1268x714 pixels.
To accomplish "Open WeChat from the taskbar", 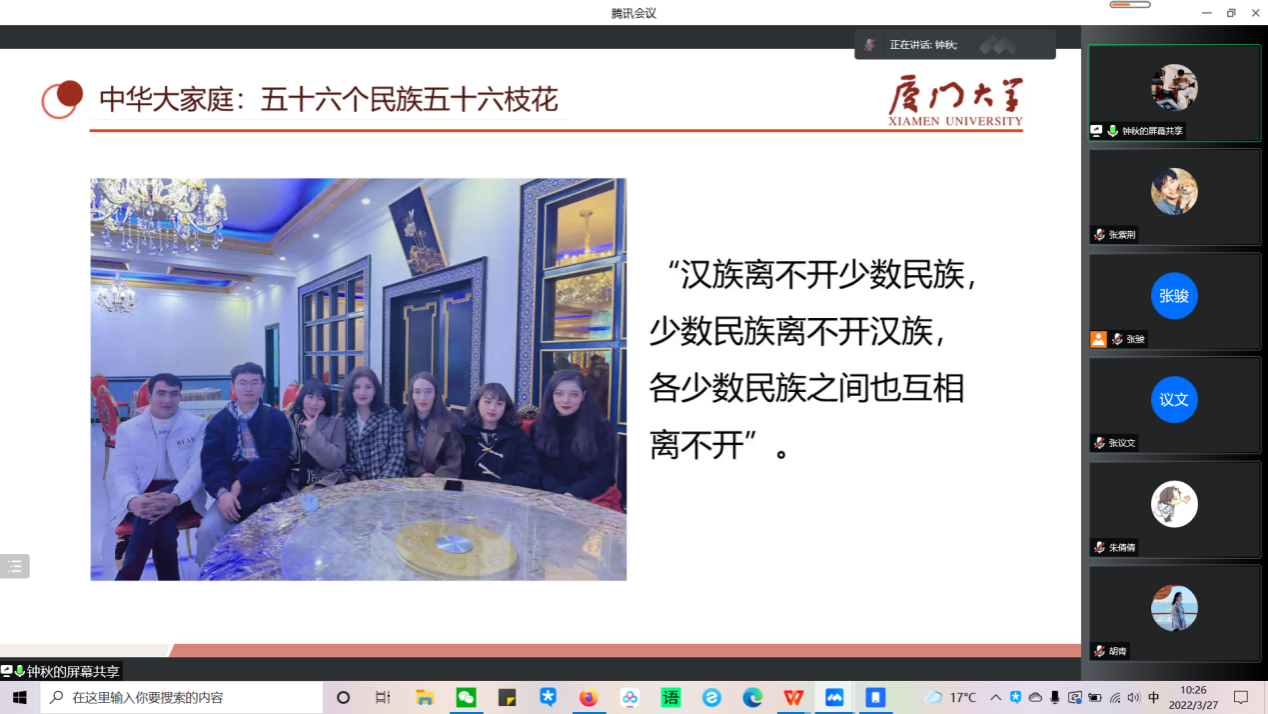I will [466, 697].
